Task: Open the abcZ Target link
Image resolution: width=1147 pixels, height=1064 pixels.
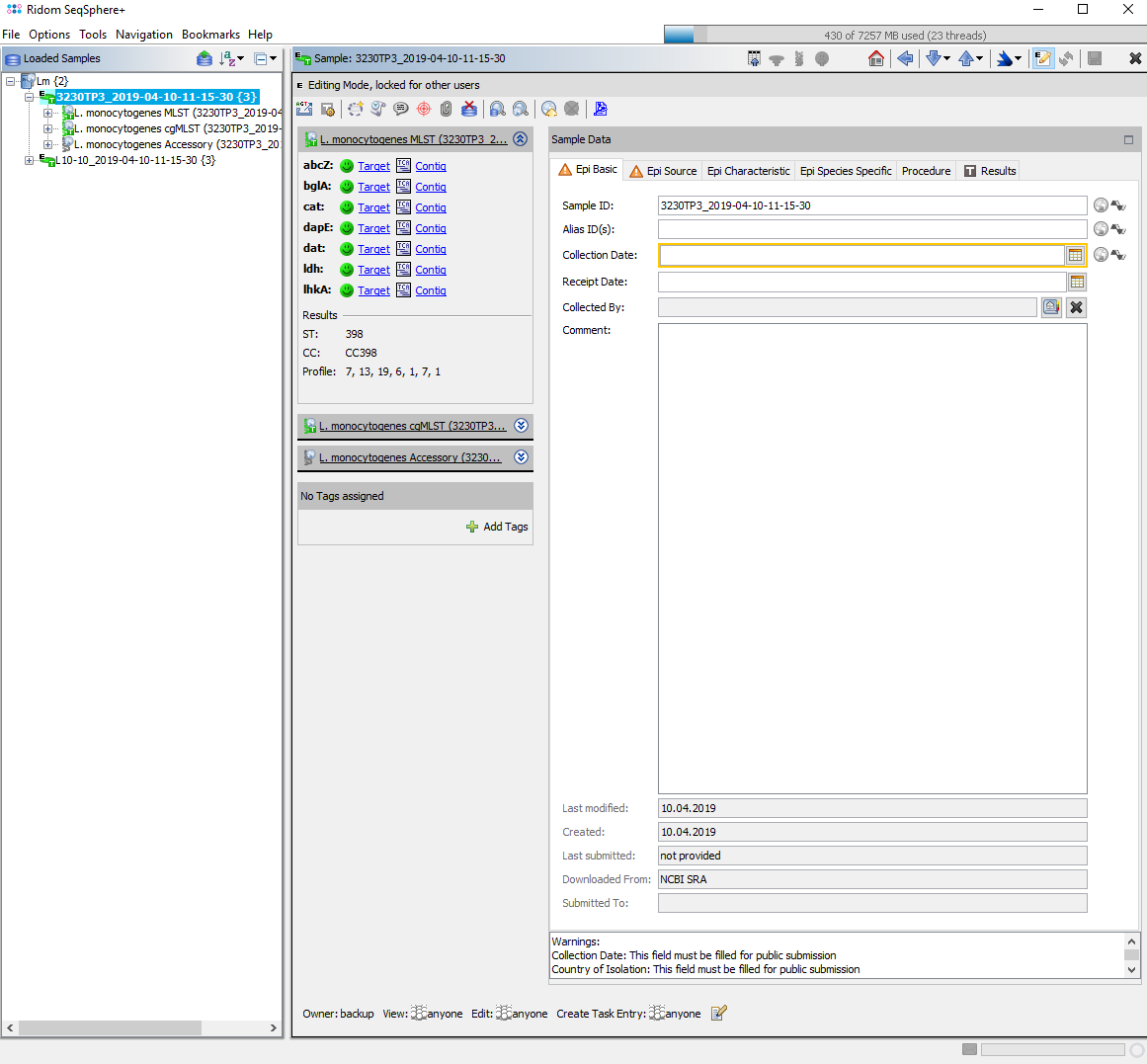Action: [373, 166]
